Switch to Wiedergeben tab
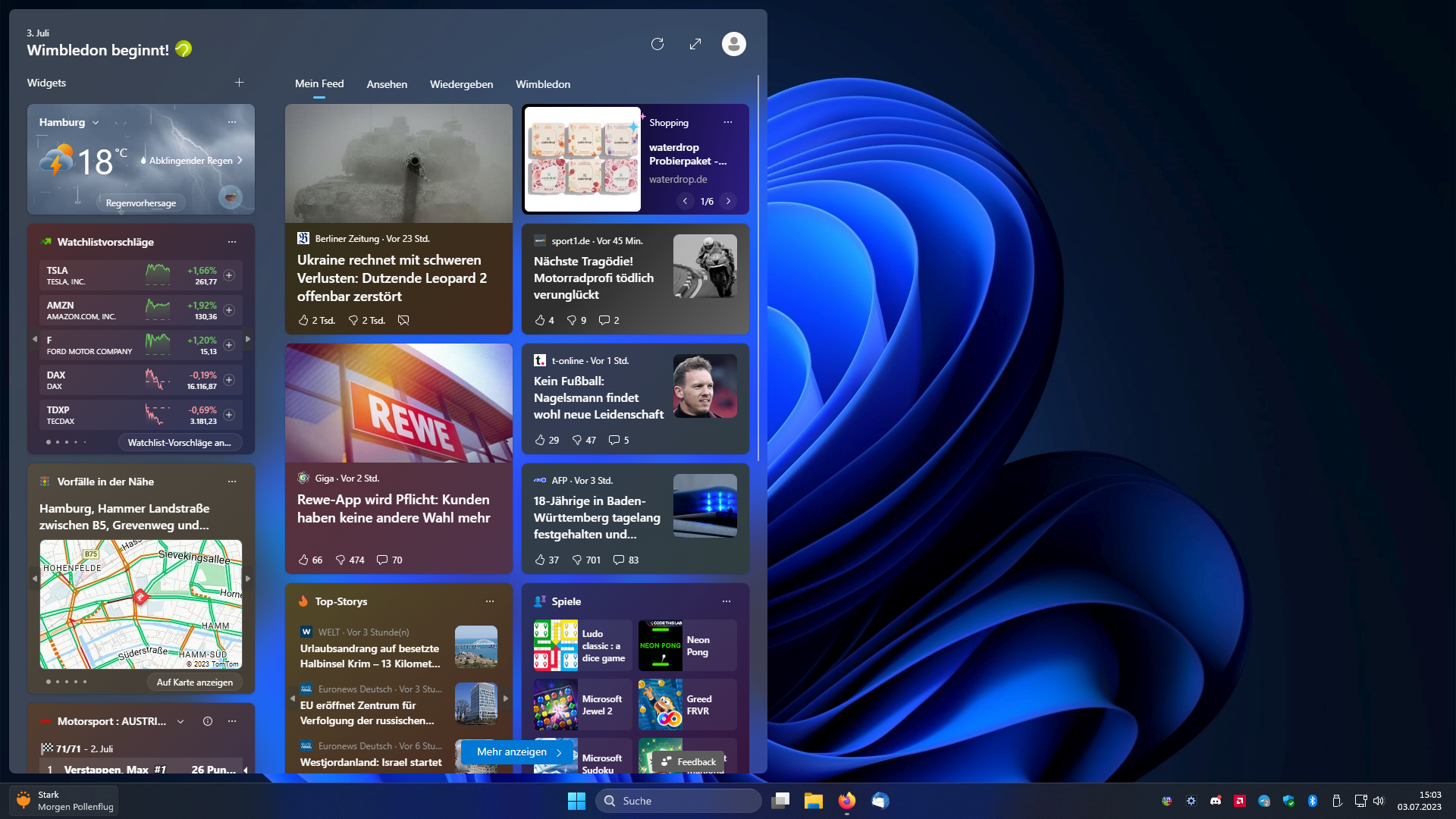 [x=461, y=84]
